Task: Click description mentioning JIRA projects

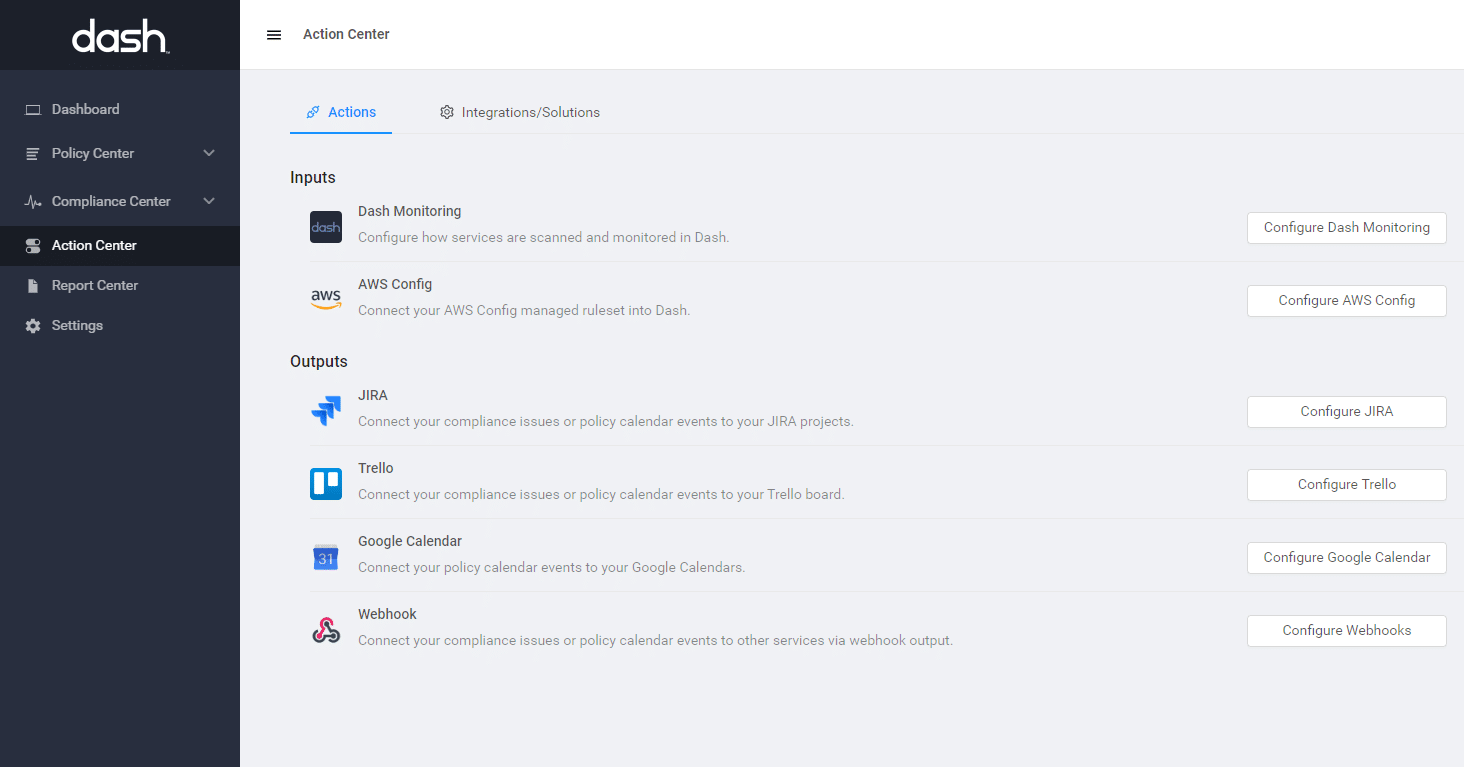Action: 606,421
